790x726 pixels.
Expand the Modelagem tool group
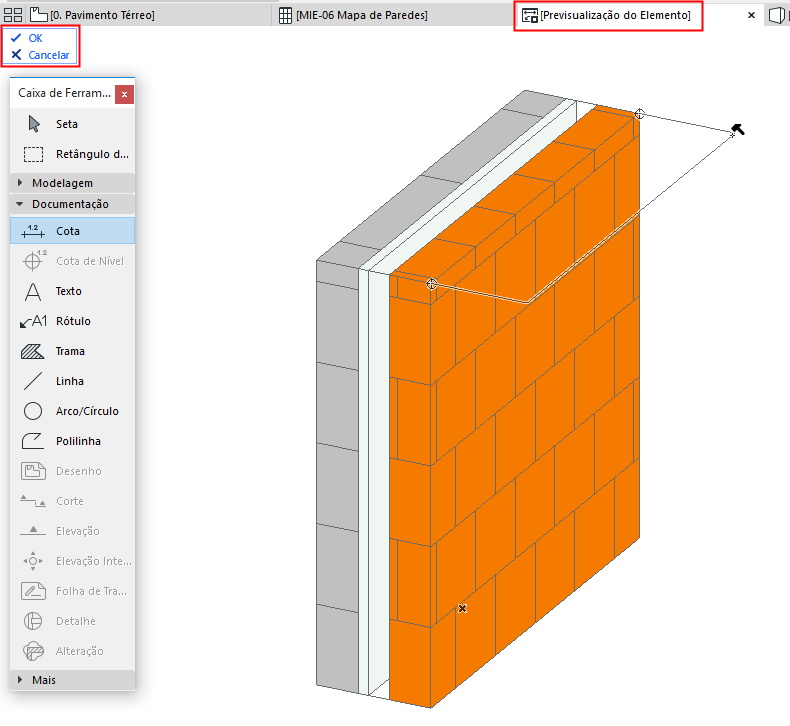click(x=72, y=183)
